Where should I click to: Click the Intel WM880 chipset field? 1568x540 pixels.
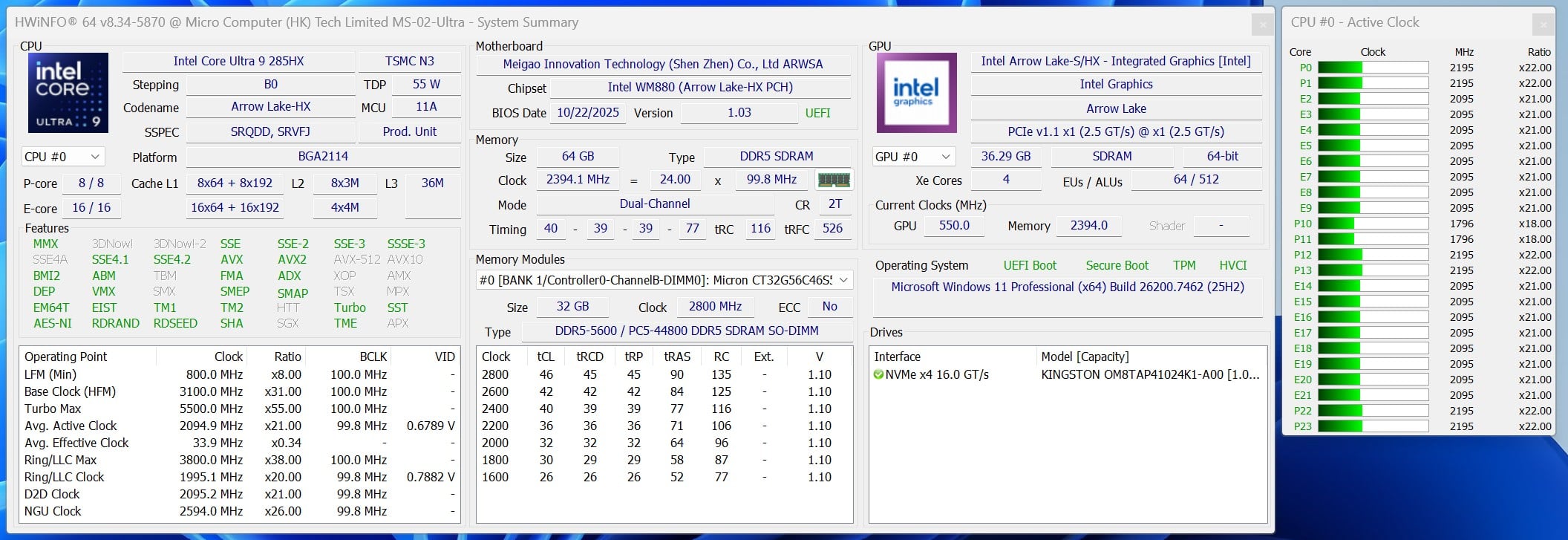[x=699, y=88]
